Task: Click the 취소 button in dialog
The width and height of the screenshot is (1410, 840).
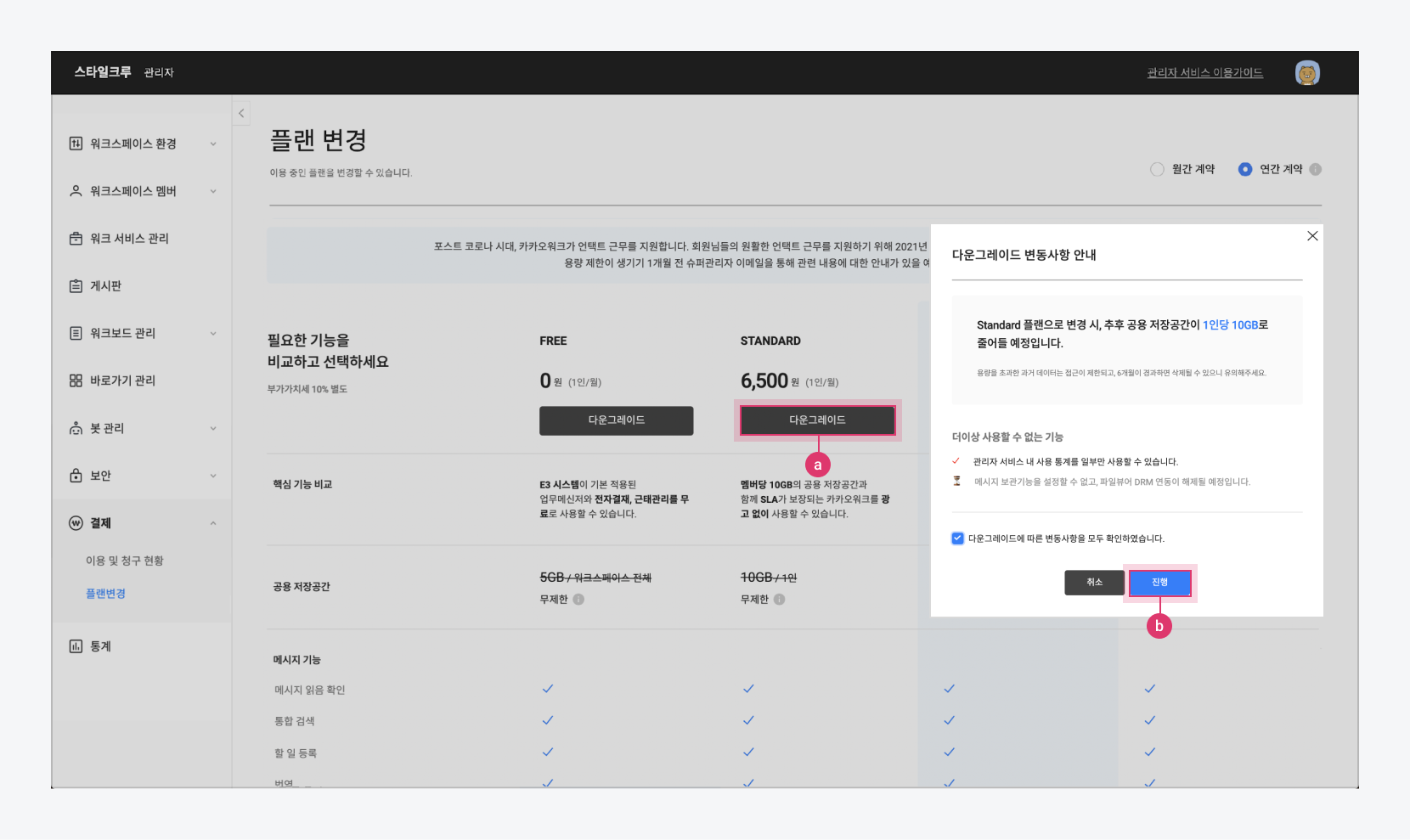Action: click(x=1094, y=583)
